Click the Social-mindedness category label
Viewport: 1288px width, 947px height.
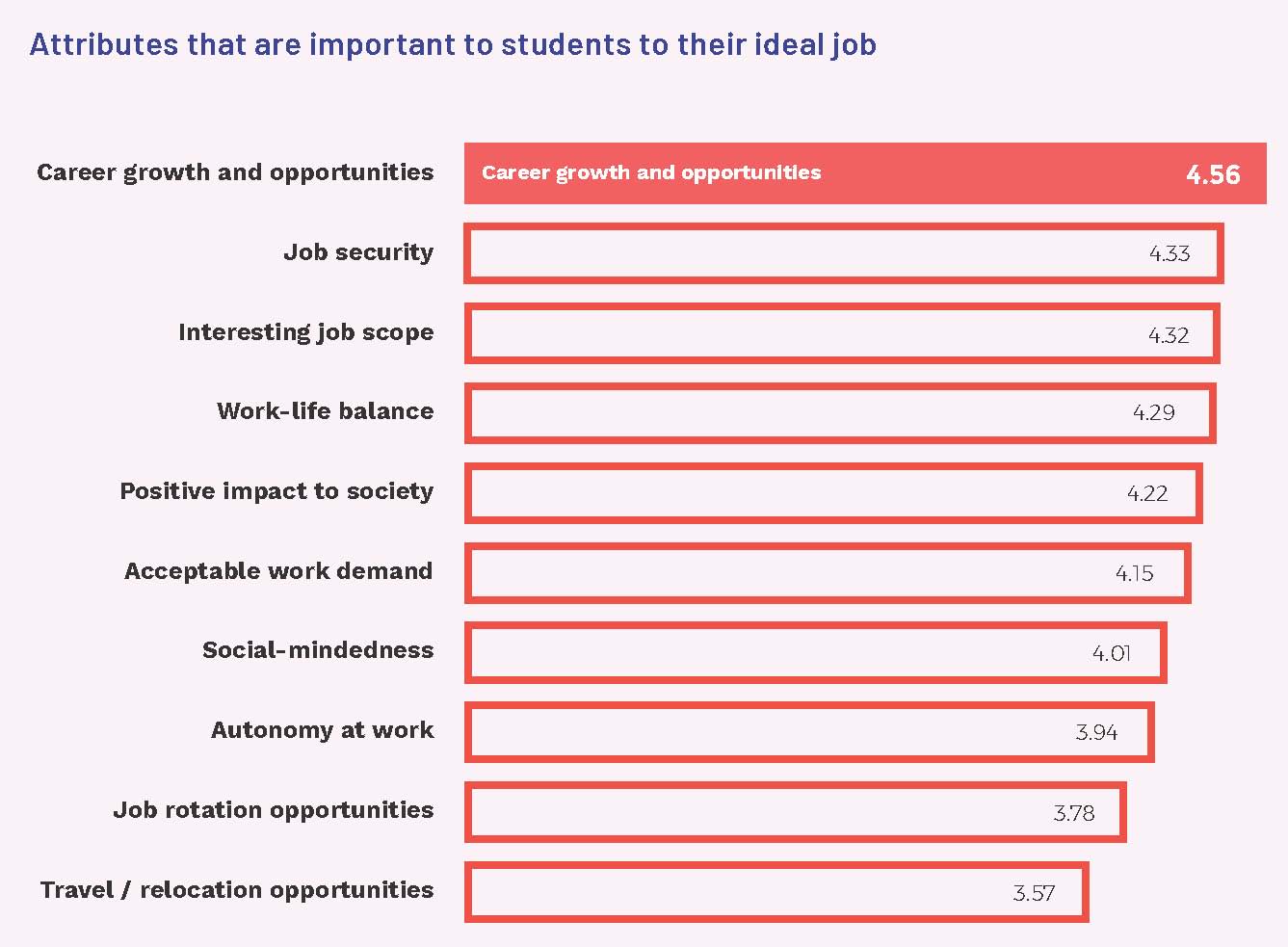pos(318,650)
